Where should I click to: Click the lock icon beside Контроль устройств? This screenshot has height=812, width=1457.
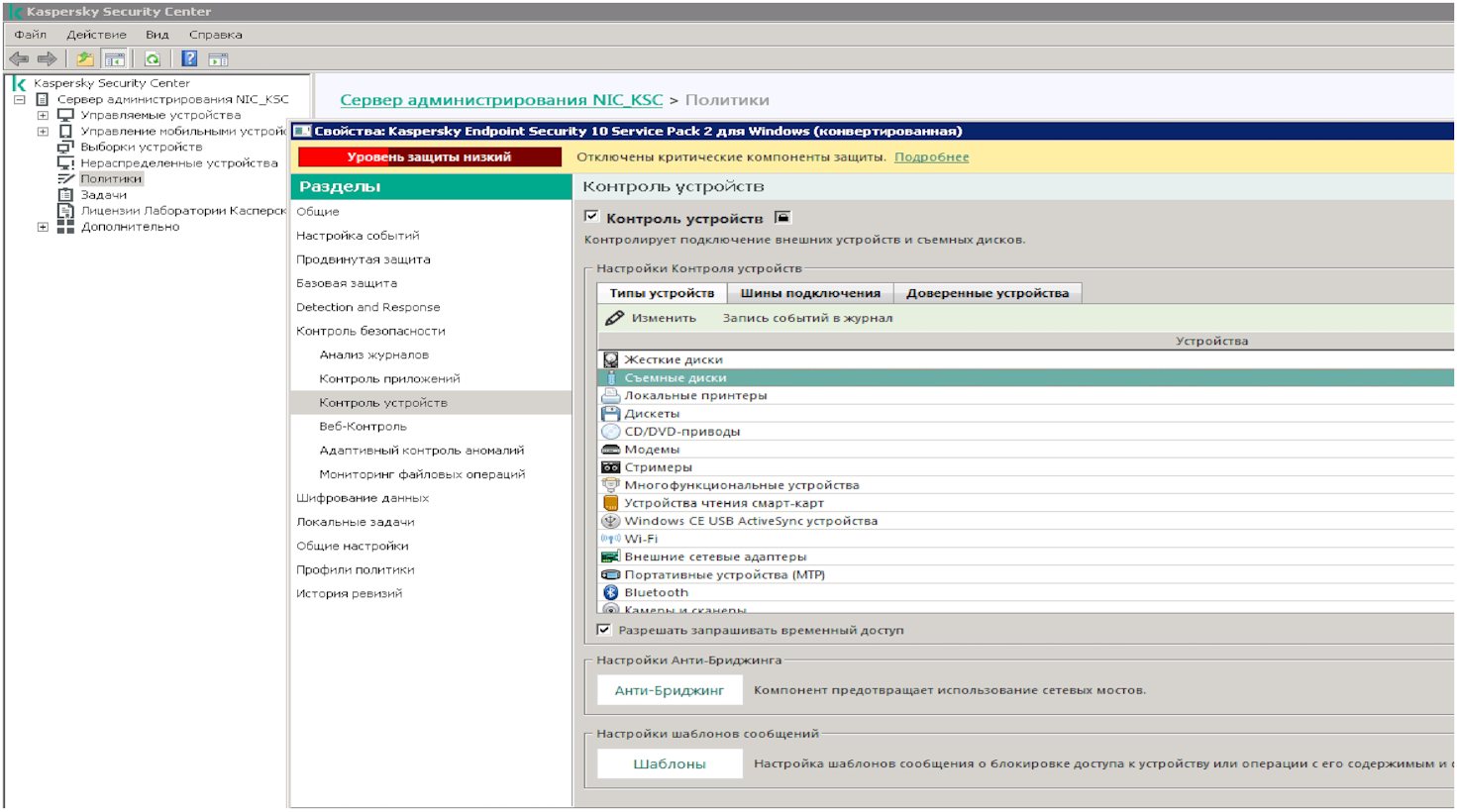[782, 218]
